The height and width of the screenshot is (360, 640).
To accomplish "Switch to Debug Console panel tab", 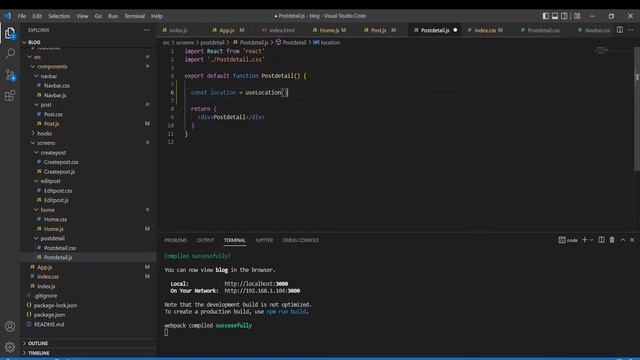I will 300,240.
